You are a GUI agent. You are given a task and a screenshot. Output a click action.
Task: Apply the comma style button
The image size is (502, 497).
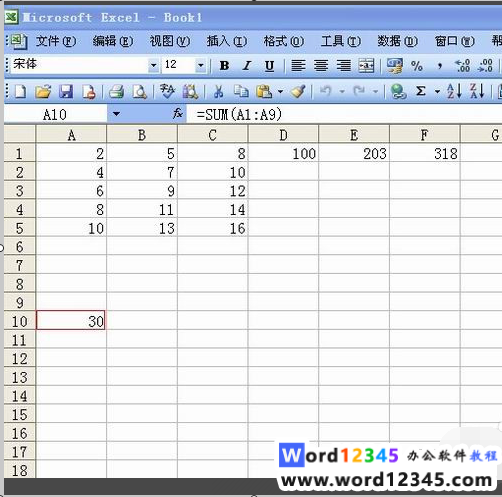[x=440, y=66]
